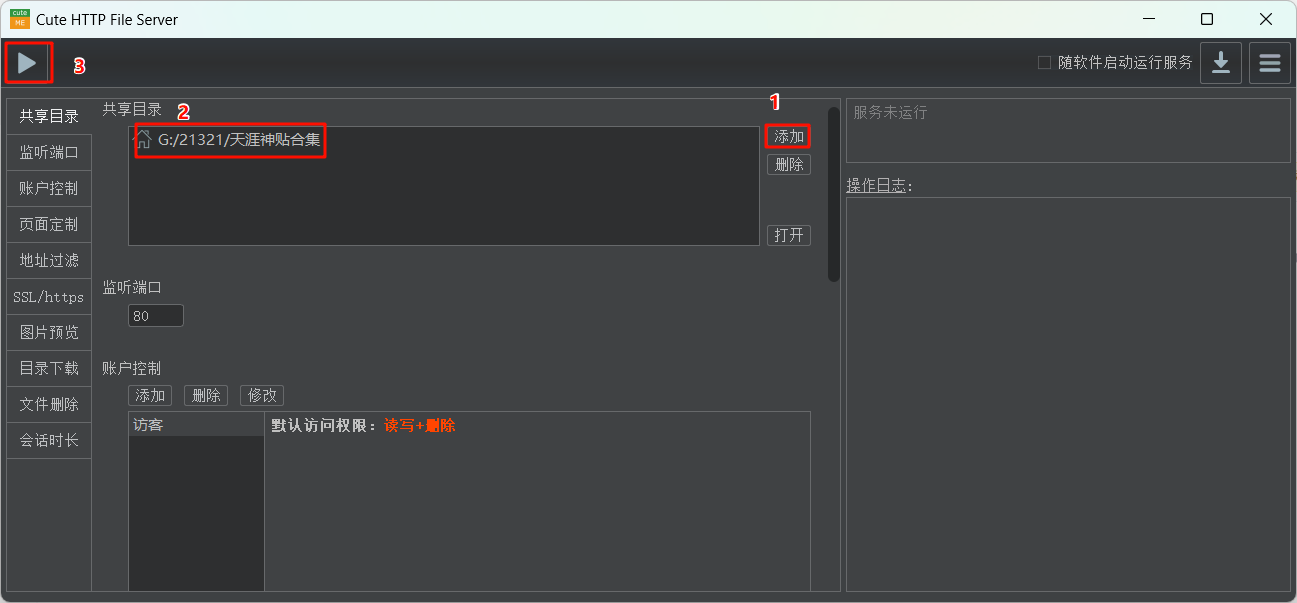Viewport: 1297px width, 603px height.
Task: Maximize the Cute HTTP File Server window
Action: (x=1207, y=19)
